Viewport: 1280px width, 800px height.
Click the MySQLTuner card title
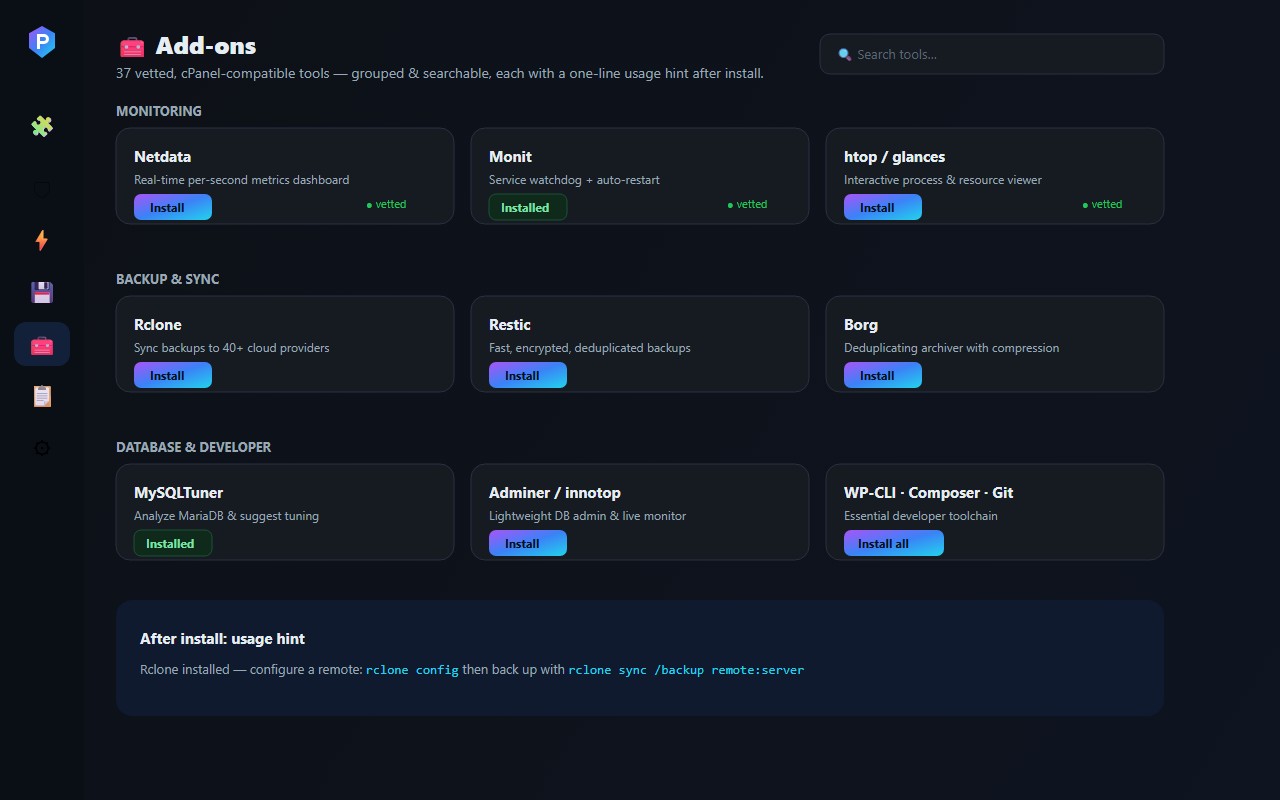click(x=178, y=492)
